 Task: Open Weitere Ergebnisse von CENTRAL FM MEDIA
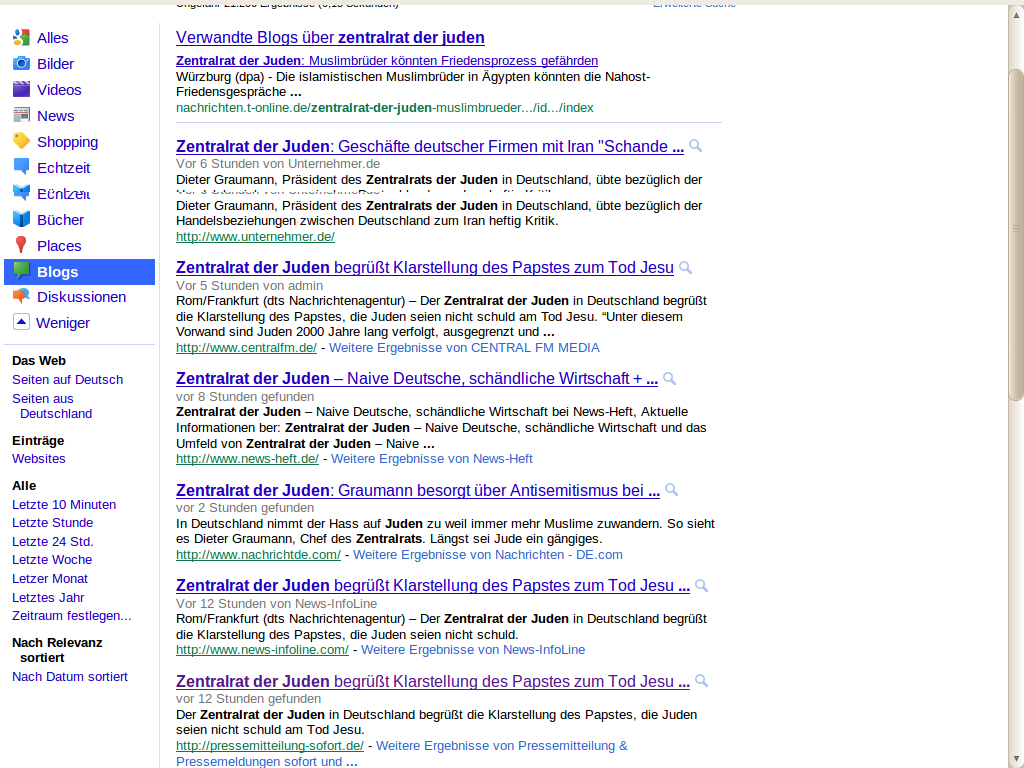pyautogui.click(x=464, y=347)
